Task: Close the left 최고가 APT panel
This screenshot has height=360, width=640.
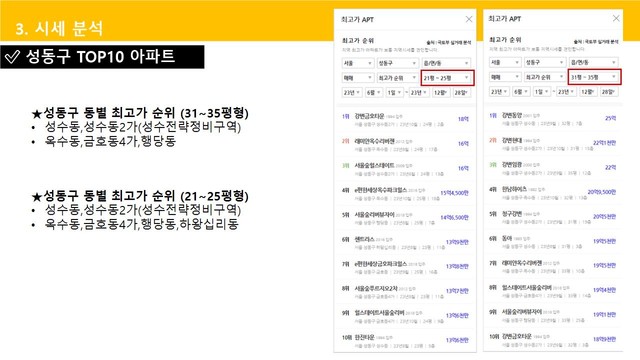Action: (x=469, y=19)
